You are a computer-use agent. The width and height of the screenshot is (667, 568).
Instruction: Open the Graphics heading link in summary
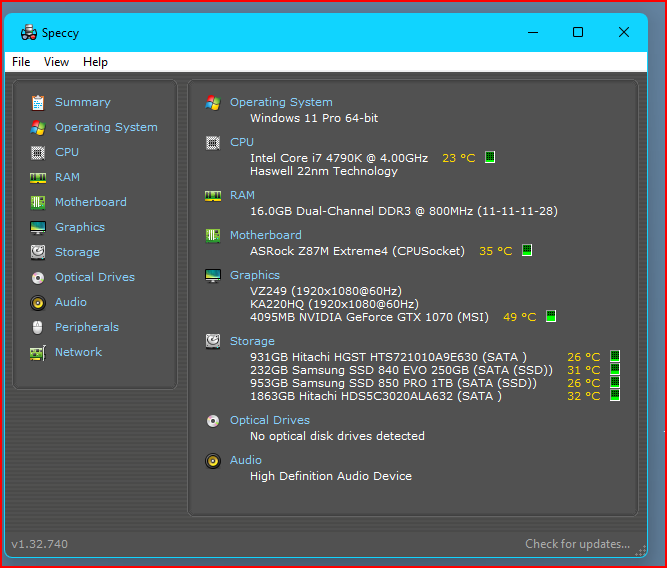point(255,275)
